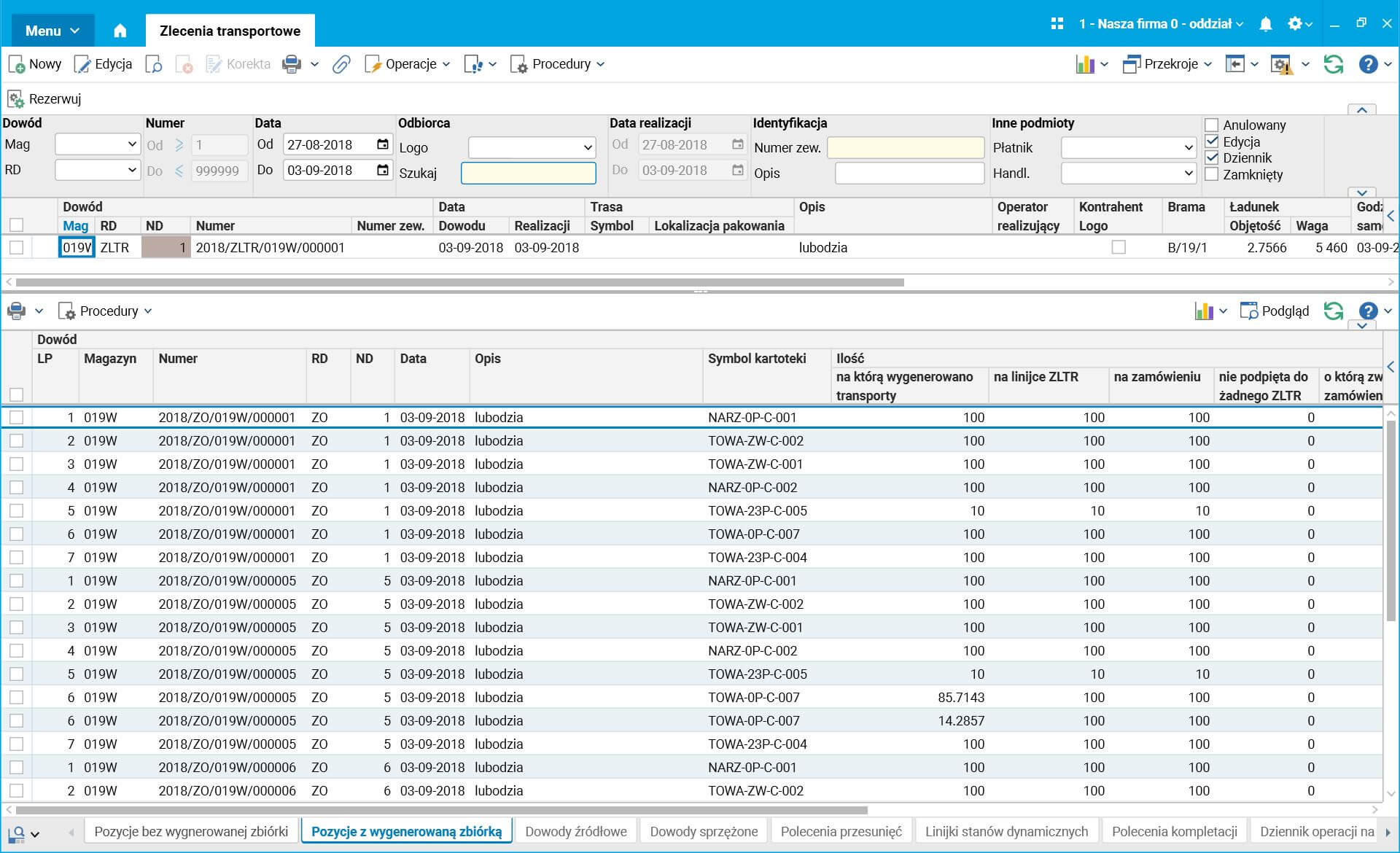Switch to Dowody źródłowe tab
Viewport: 1400px width, 853px height.
[575, 831]
